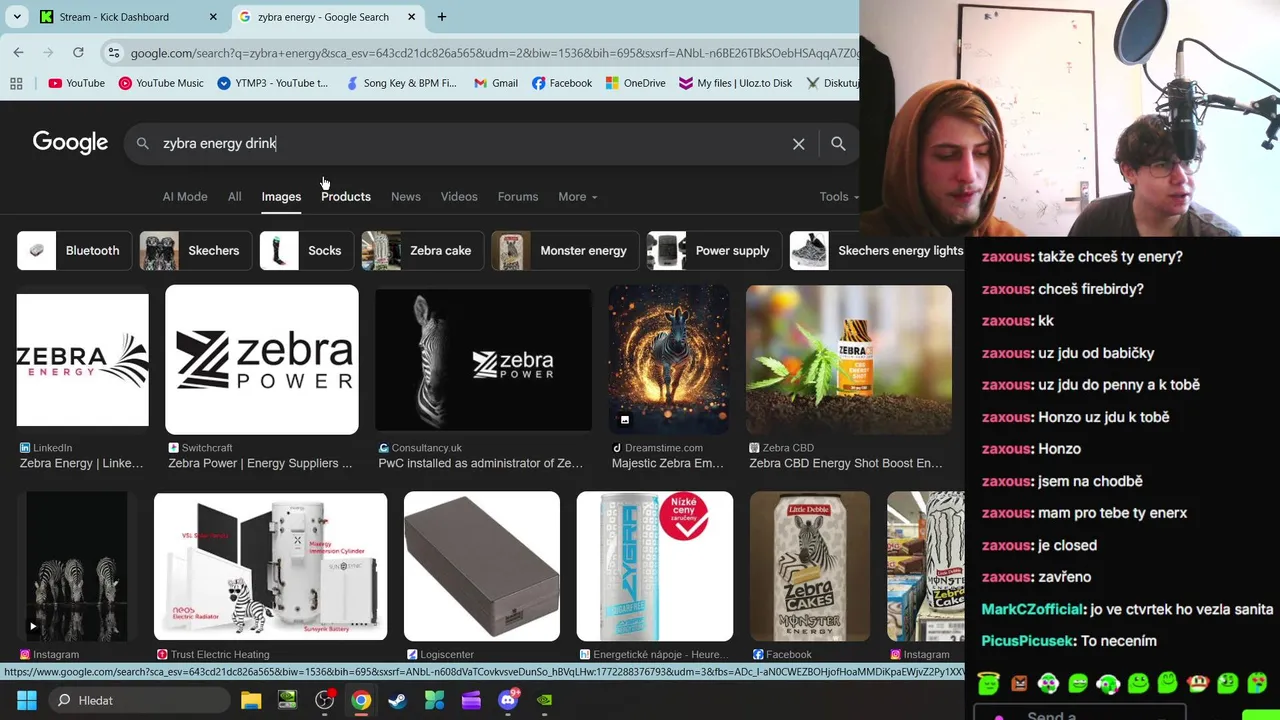
Task: Filter images by Zebra cake chip
Action: point(422,251)
